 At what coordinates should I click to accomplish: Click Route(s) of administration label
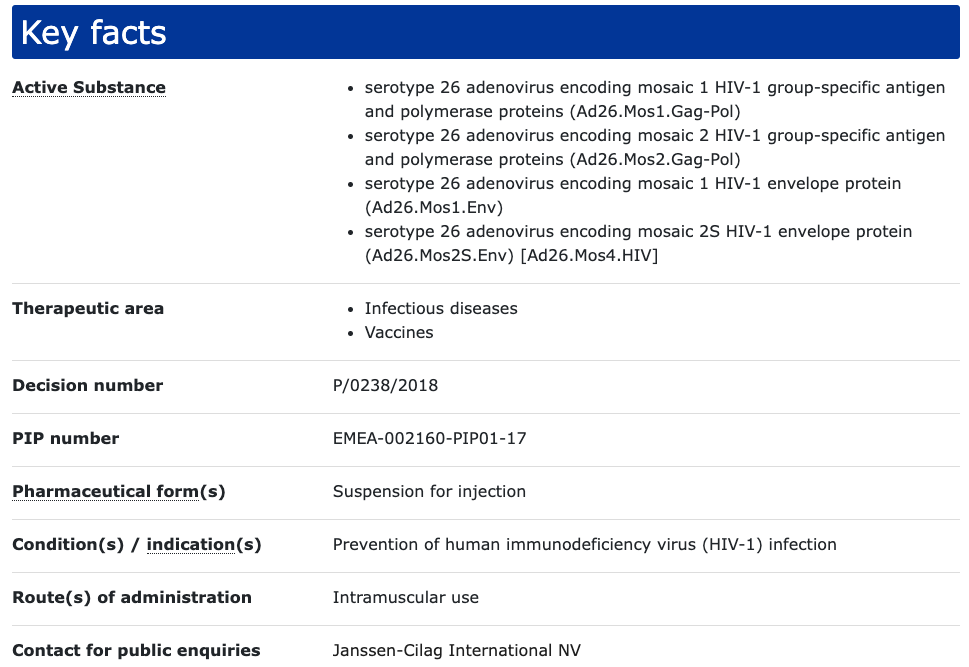132,598
